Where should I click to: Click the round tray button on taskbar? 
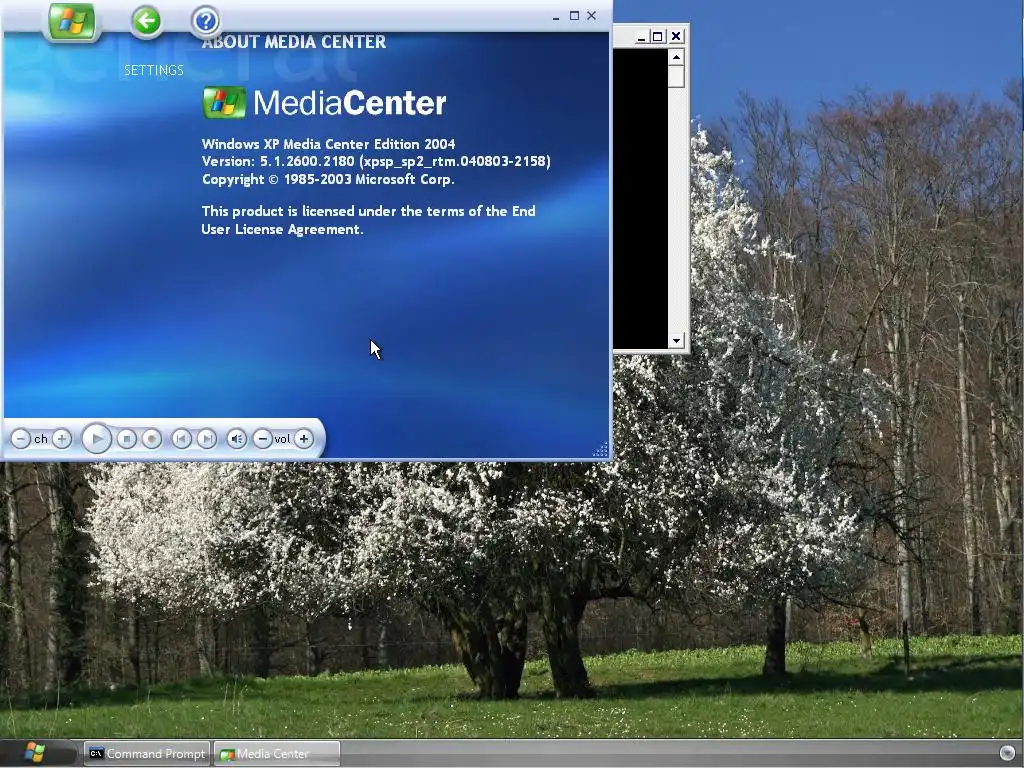pos(1007,753)
